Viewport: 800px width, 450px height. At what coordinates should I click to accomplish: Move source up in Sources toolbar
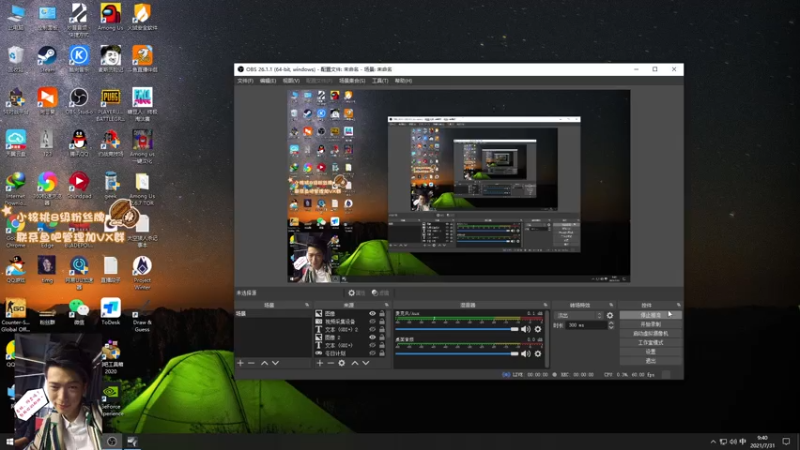pyautogui.click(x=355, y=363)
